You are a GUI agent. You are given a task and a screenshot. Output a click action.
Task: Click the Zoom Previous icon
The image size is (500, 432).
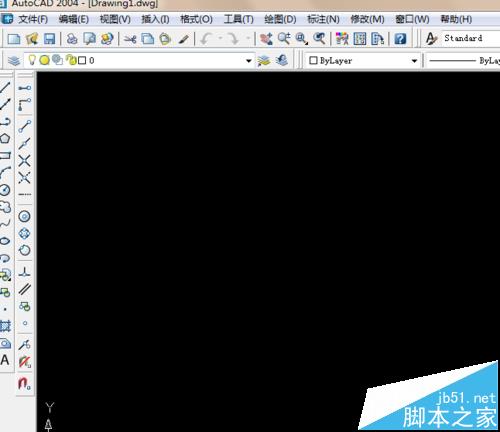(x=319, y=39)
